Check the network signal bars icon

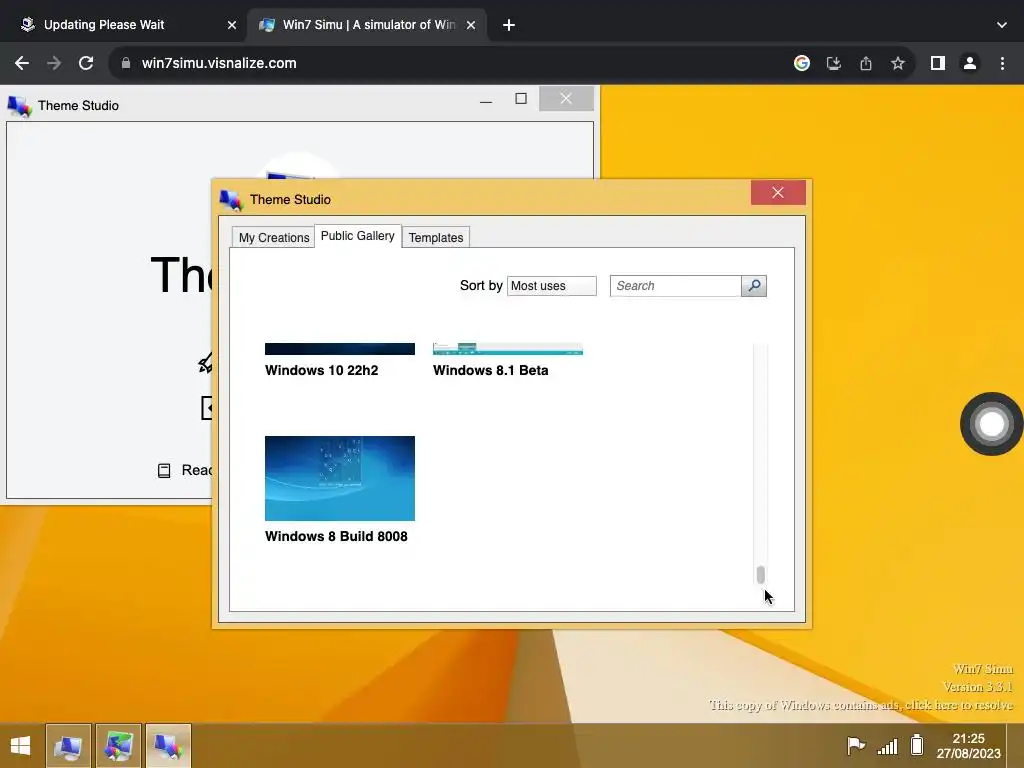(887, 745)
